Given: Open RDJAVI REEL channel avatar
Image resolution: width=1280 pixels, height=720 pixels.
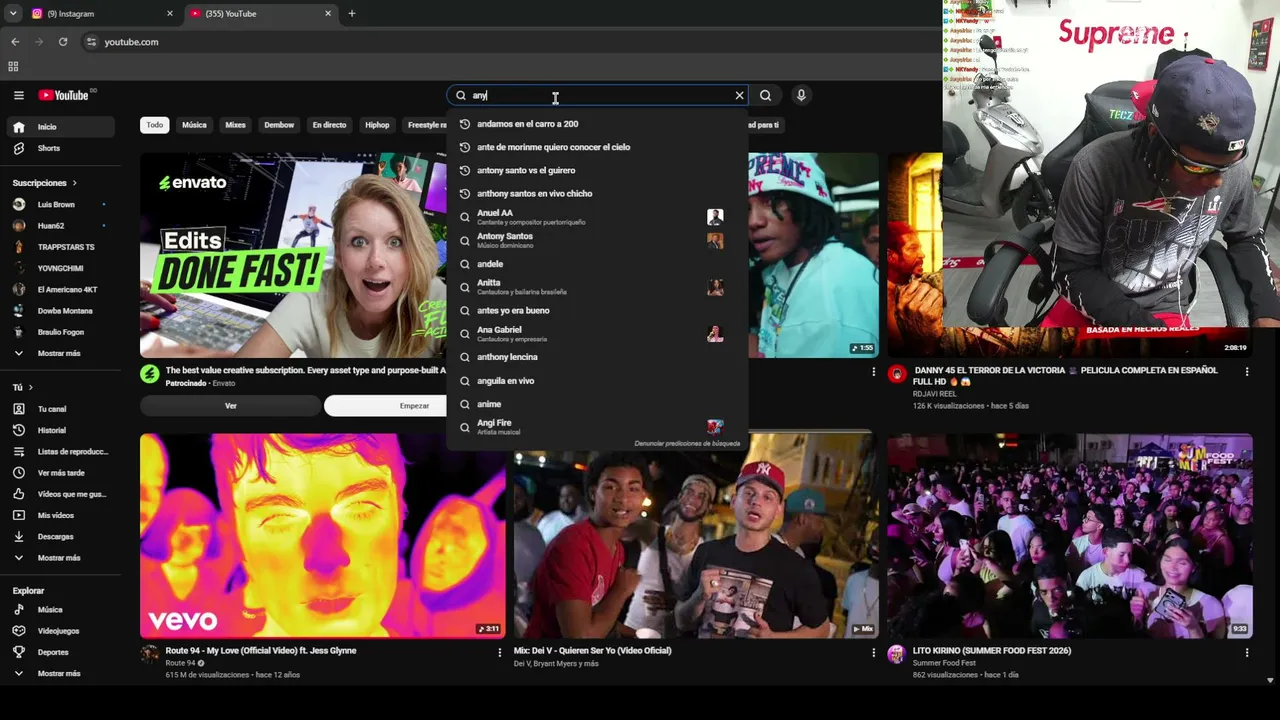Looking at the screenshot, I should click(x=897, y=374).
